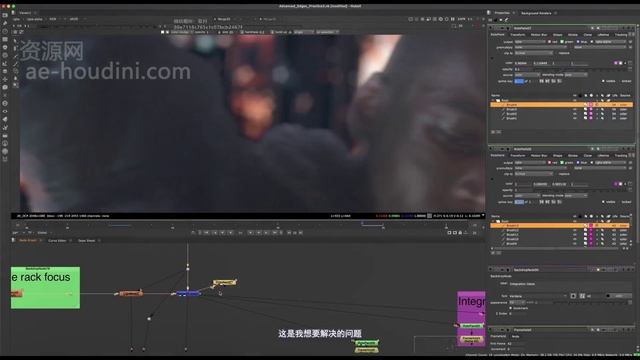Select the green rack focus backdrop
The height and width of the screenshot is (360, 640).
[45, 287]
